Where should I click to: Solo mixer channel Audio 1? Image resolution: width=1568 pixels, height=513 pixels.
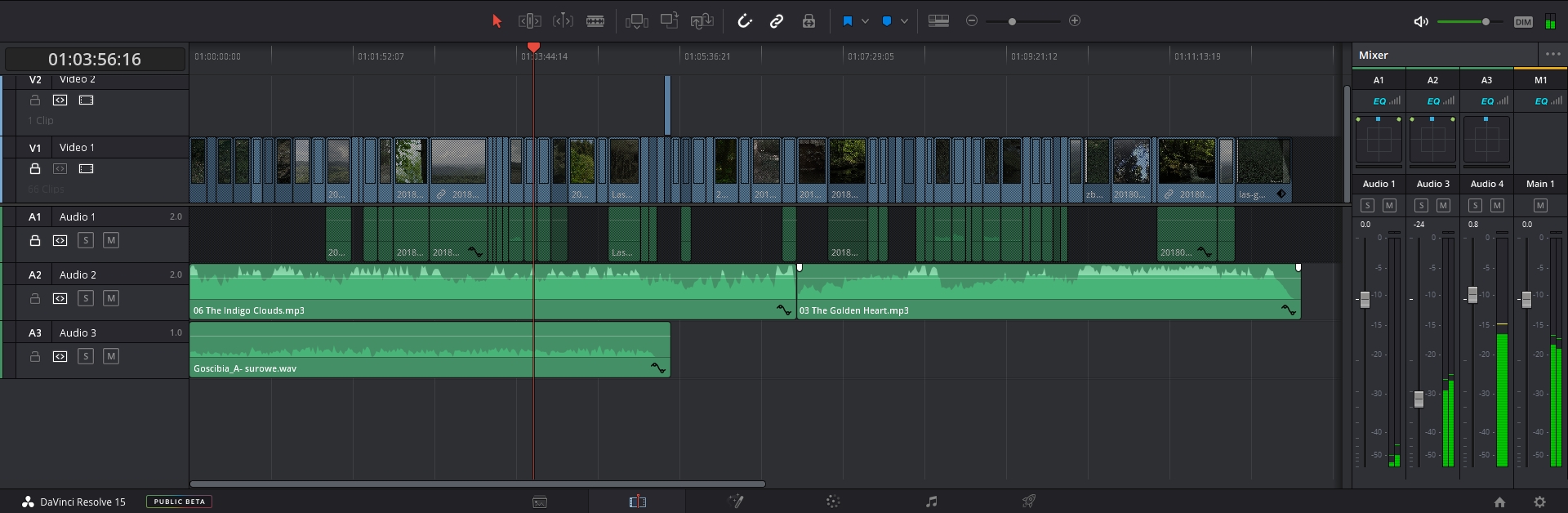tap(1367, 205)
